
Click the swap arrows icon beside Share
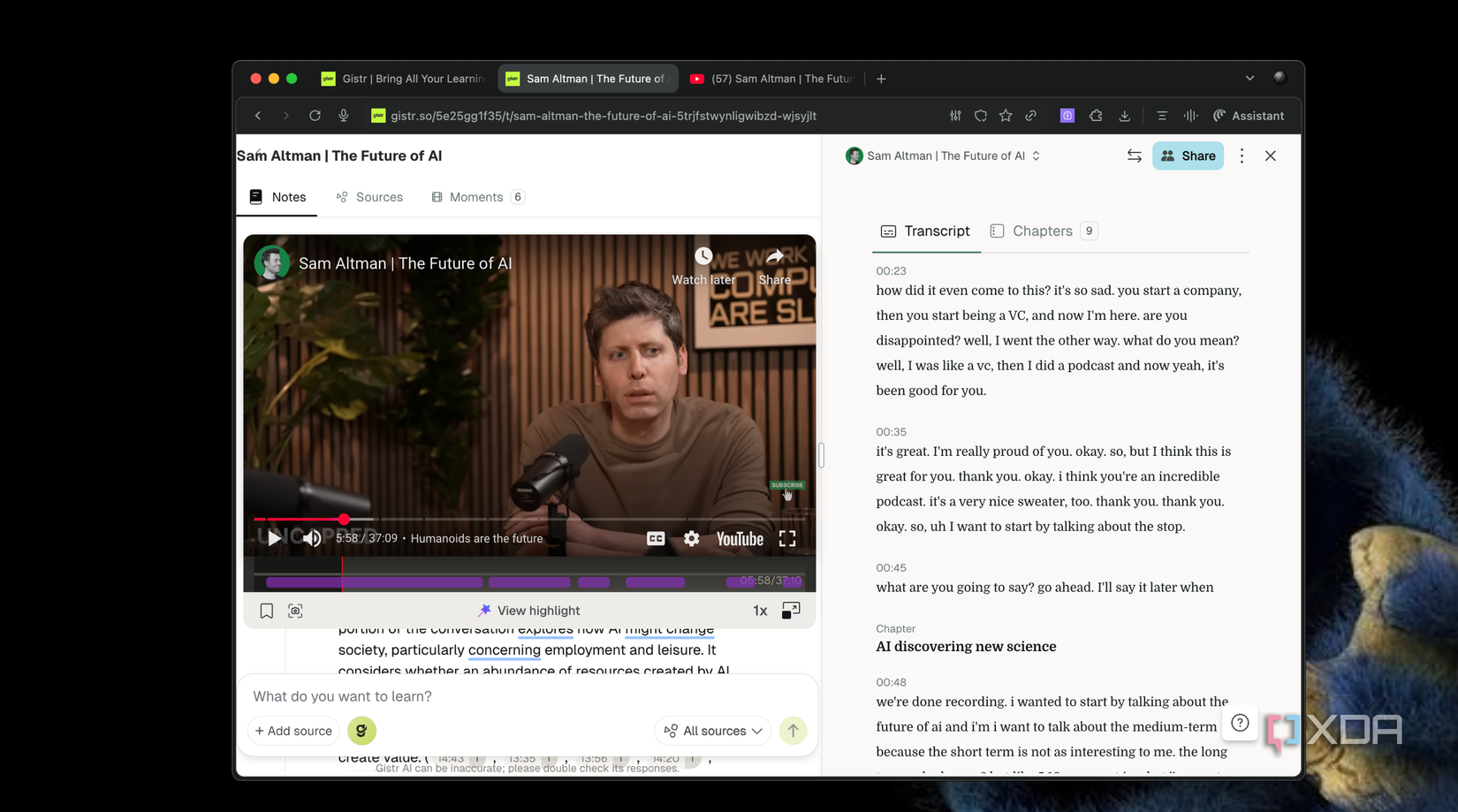pyautogui.click(x=1134, y=156)
